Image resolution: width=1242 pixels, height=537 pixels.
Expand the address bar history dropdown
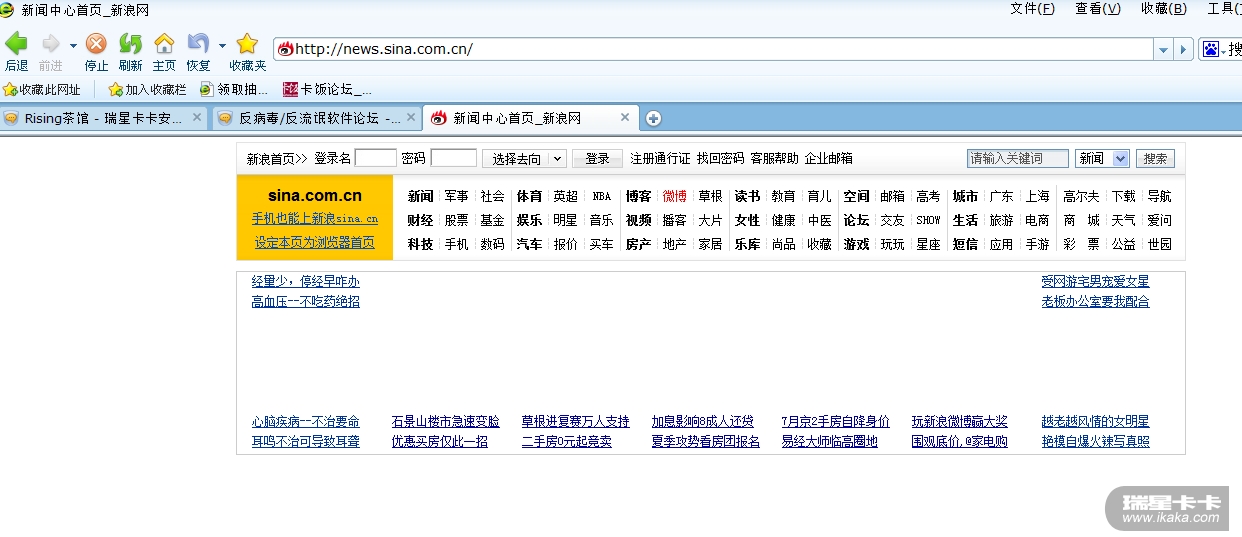click(x=1163, y=49)
